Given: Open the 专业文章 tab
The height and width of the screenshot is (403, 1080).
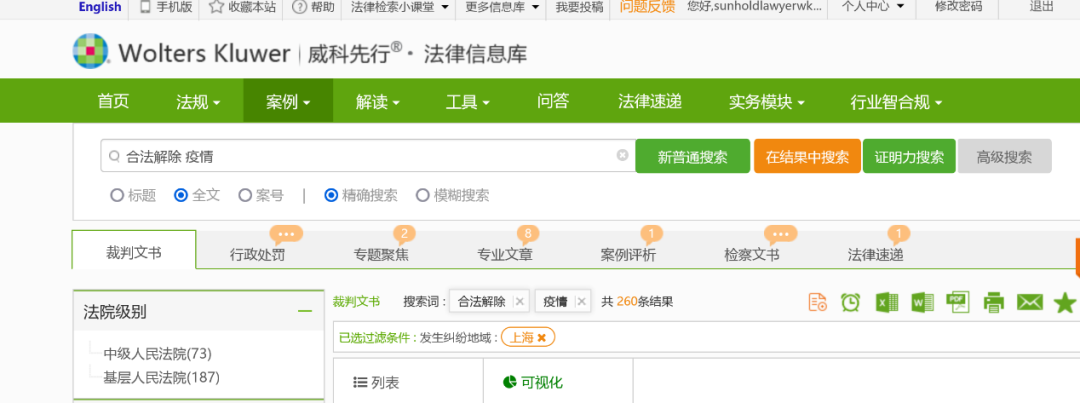Looking at the screenshot, I should click(x=505, y=254).
